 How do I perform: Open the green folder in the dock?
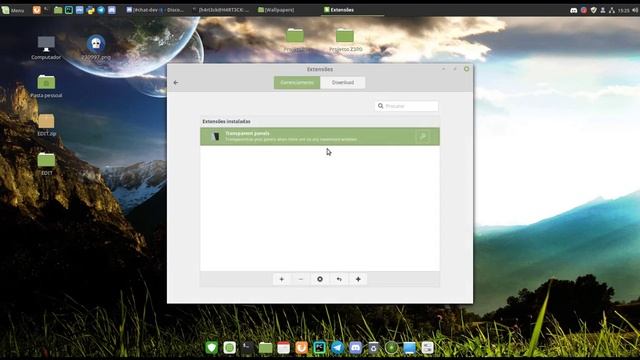(x=265, y=347)
